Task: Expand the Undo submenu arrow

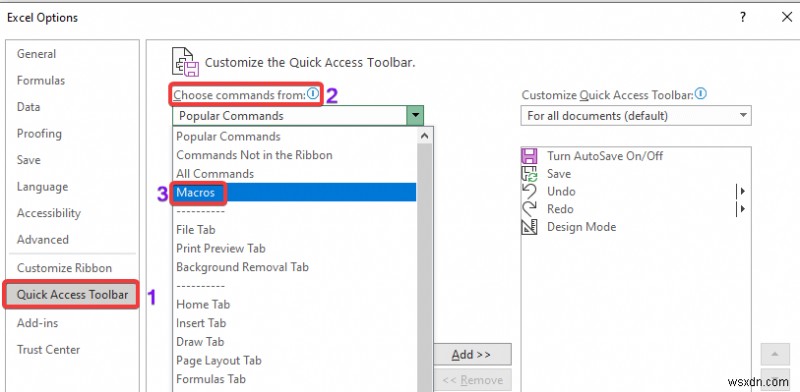Action: [x=742, y=191]
